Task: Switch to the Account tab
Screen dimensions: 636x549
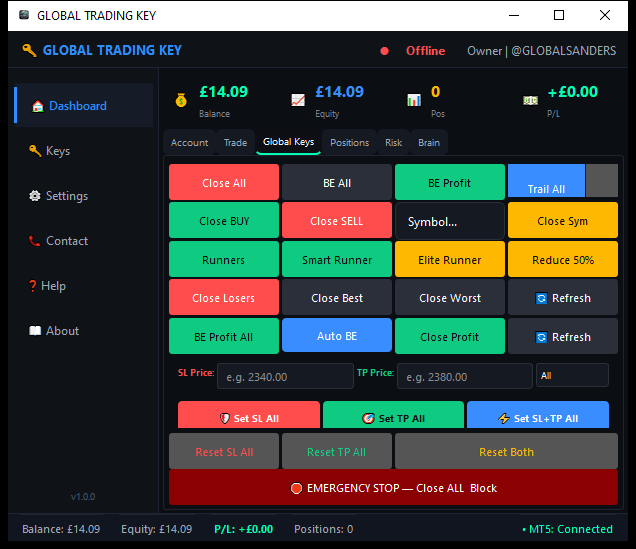Action: [189, 143]
